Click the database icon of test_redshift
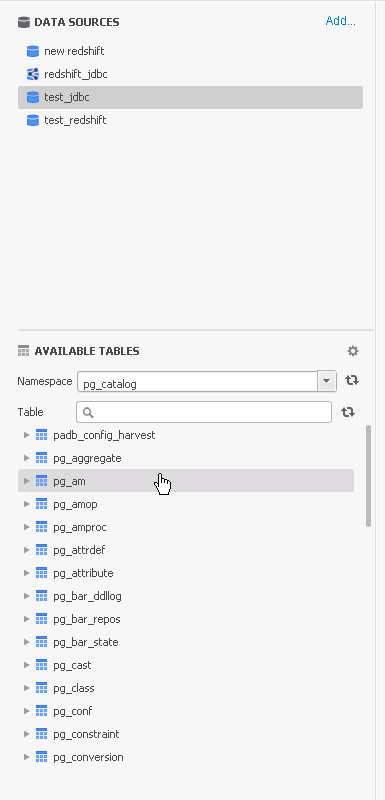Viewport: 385px width, 800px height. [x=33, y=120]
